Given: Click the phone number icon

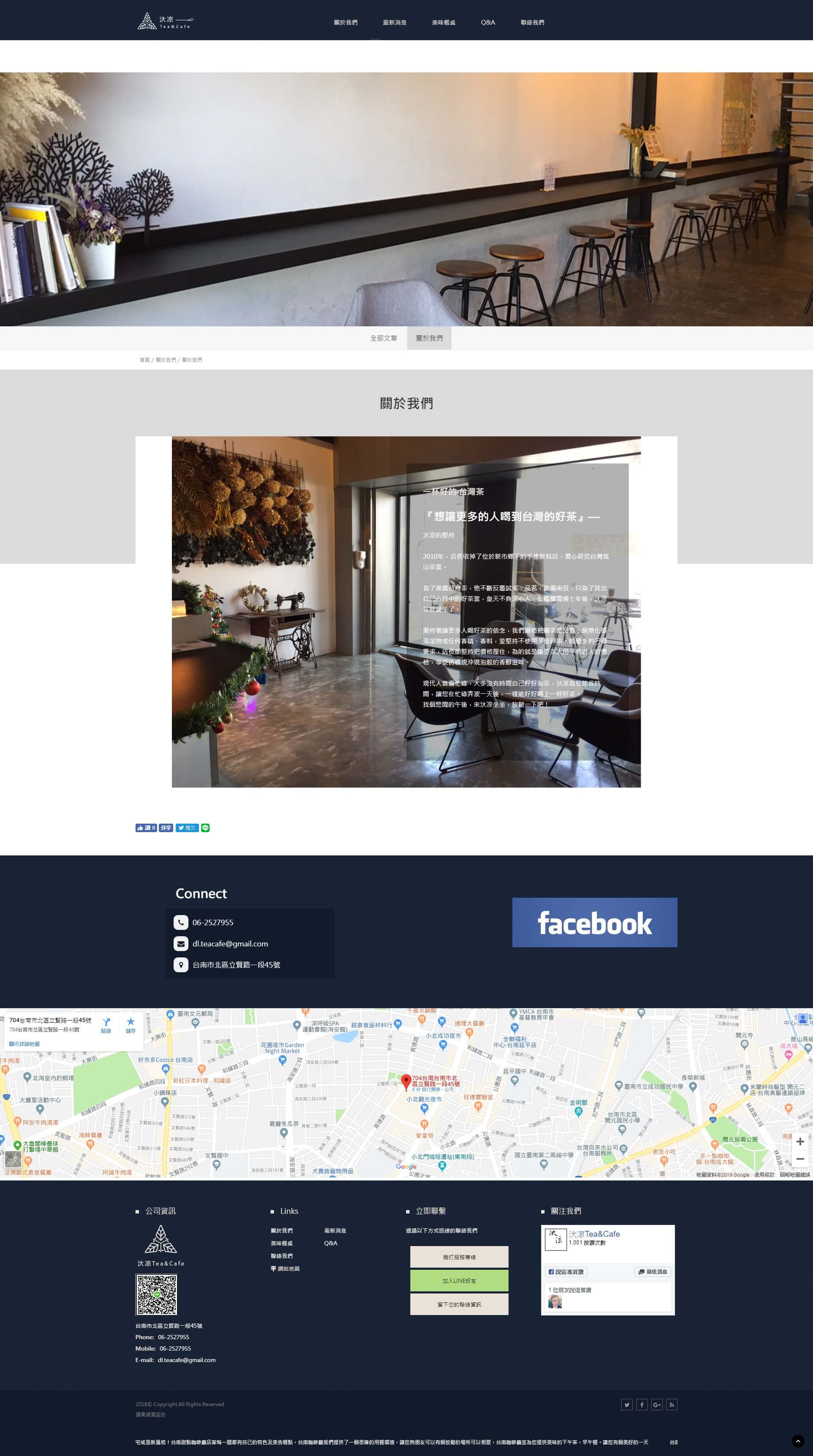Looking at the screenshot, I should click(x=181, y=922).
